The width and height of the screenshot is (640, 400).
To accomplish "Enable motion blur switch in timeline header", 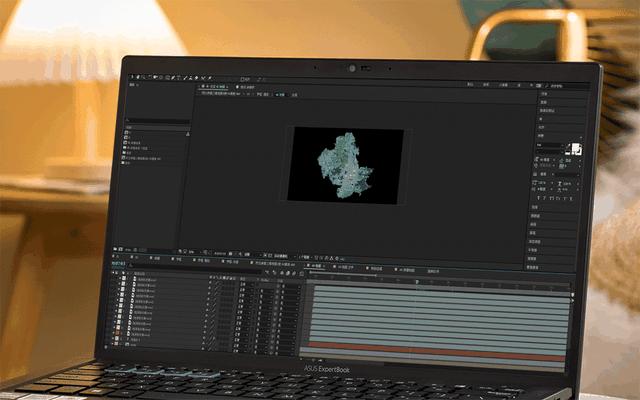I will point(294,273).
